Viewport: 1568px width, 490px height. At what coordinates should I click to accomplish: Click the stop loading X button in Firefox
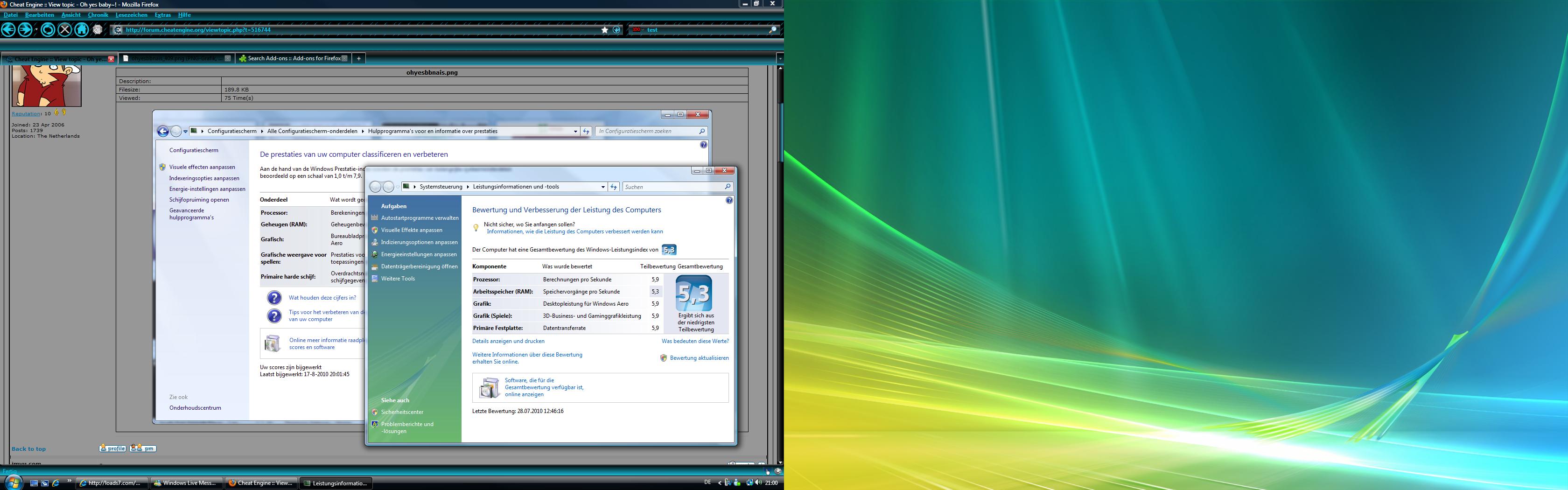click(64, 30)
